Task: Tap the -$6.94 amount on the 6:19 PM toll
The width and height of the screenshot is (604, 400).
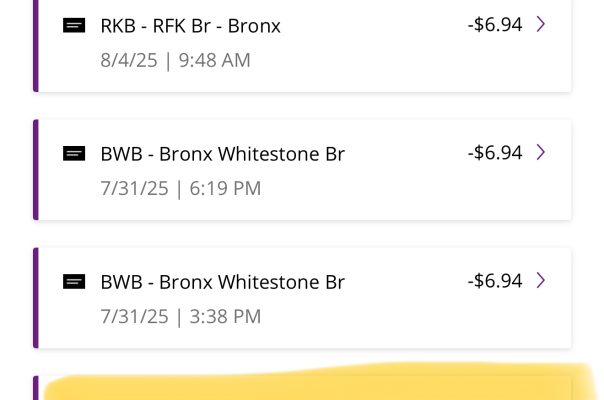Action: point(495,152)
